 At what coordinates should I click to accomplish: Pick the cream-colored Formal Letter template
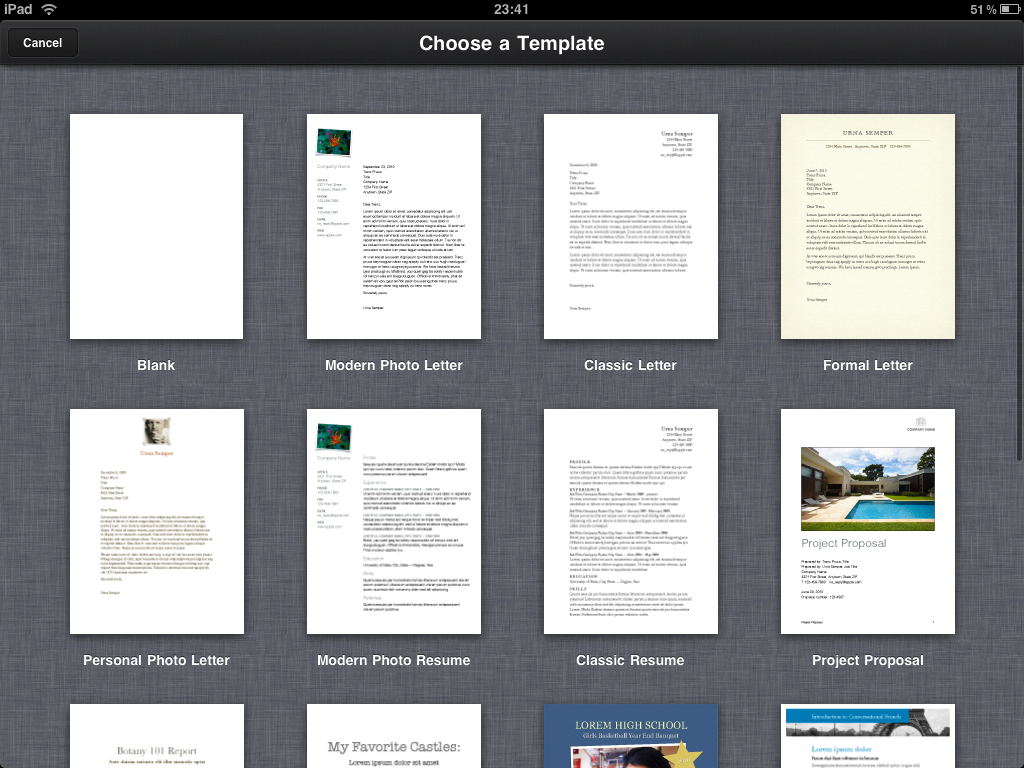tap(867, 226)
